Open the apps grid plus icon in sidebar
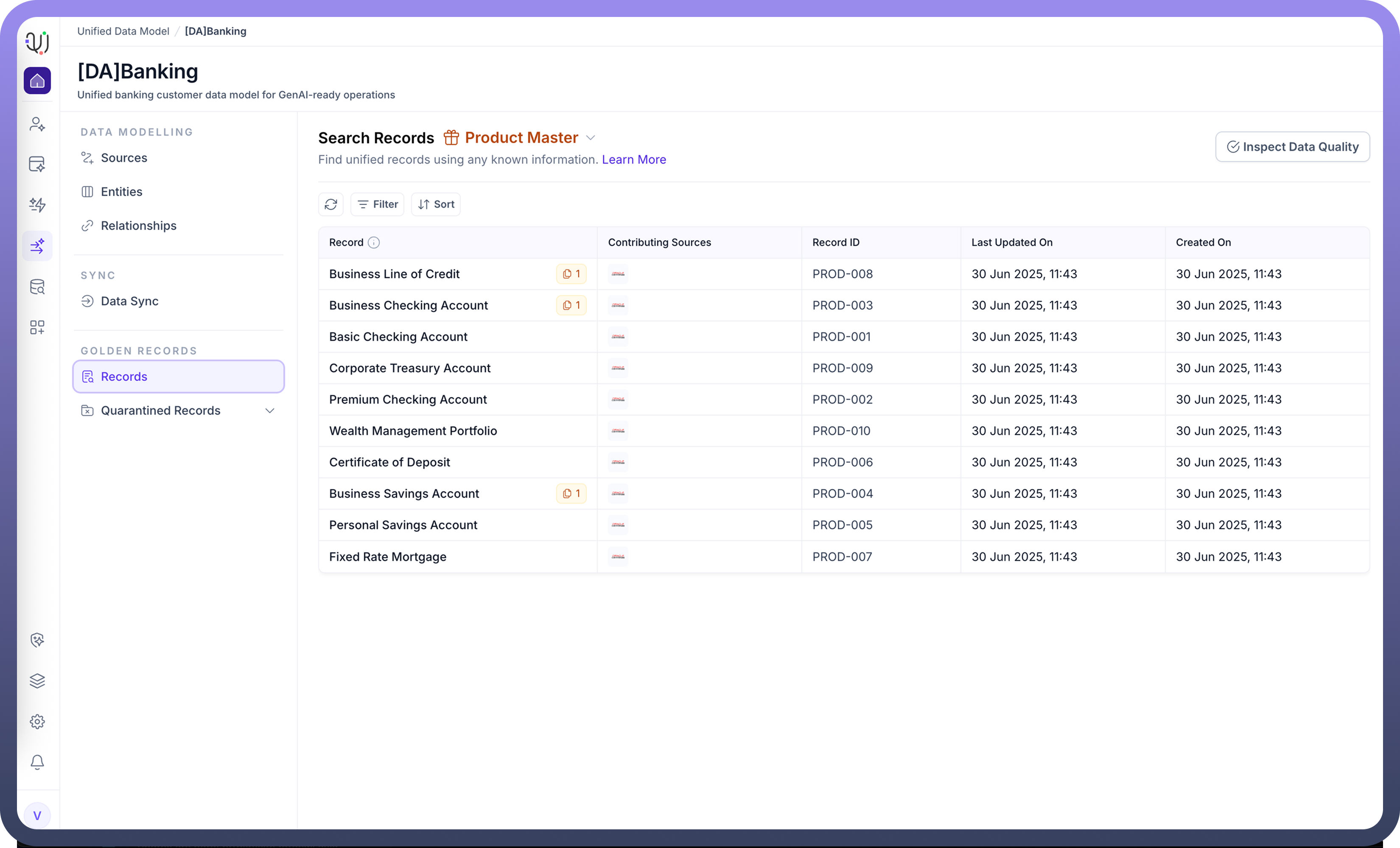This screenshot has width=1400, height=848. coord(37,327)
